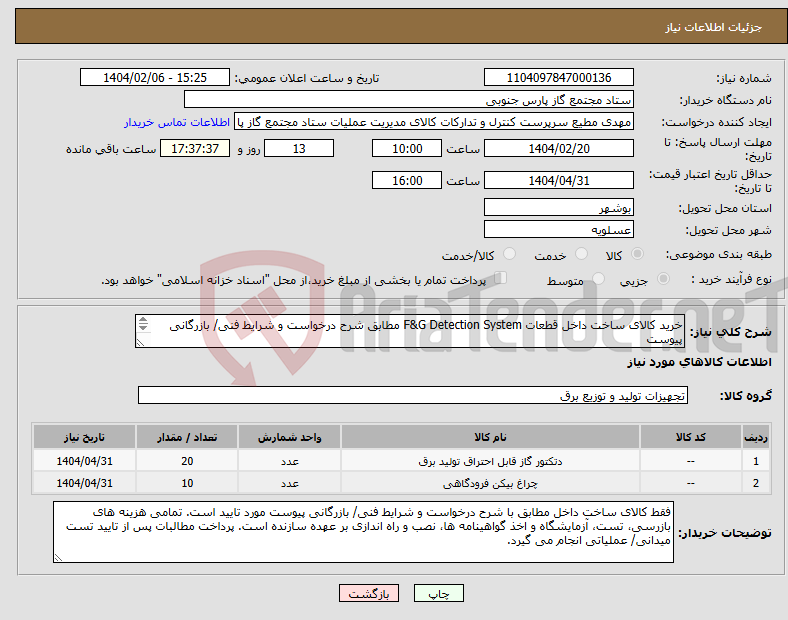788x620 pixels.
Task: Click the ردیف column header
Action: coord(756,437)
